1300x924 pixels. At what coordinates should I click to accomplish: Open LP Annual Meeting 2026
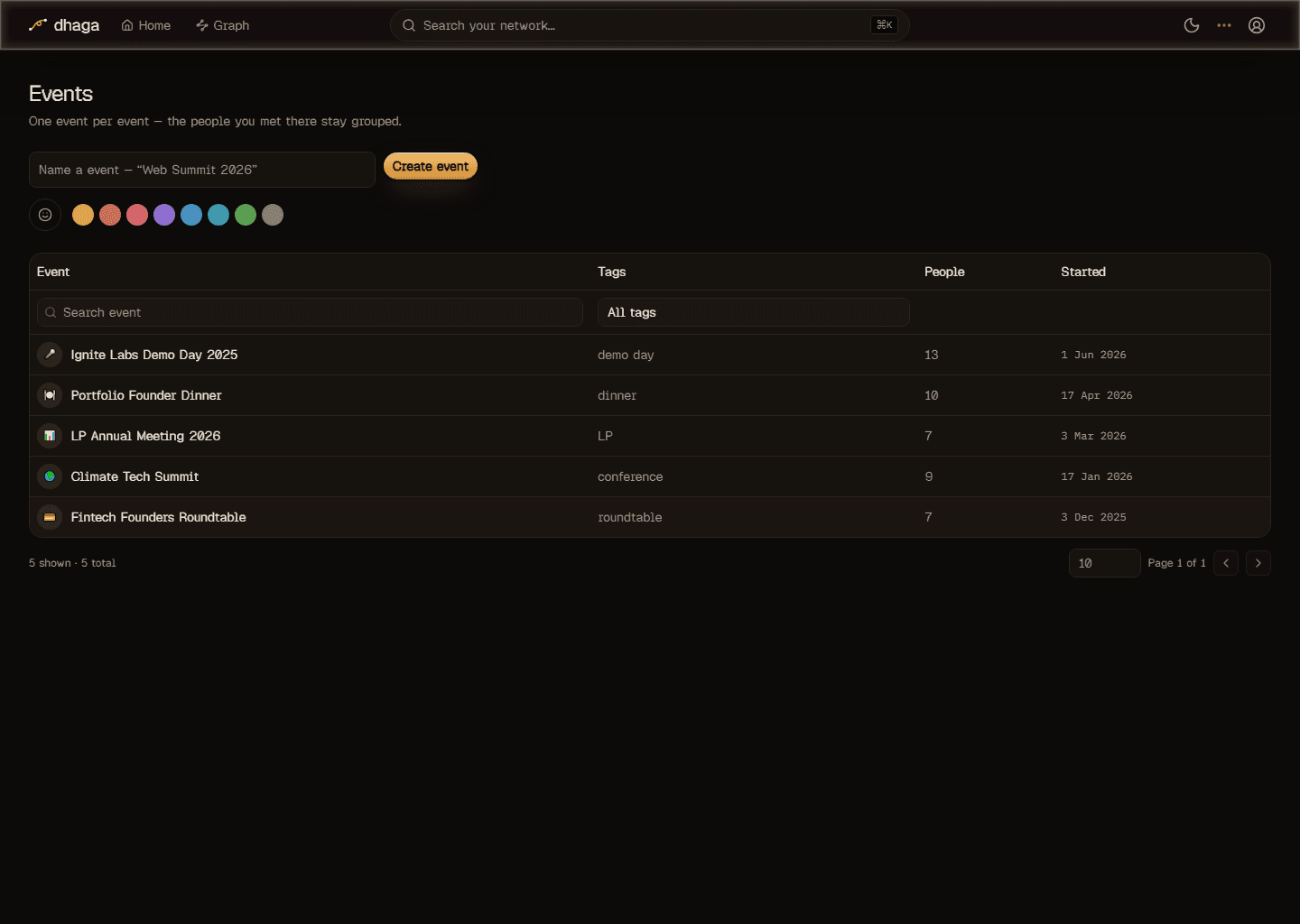click(x=145, y=436)
